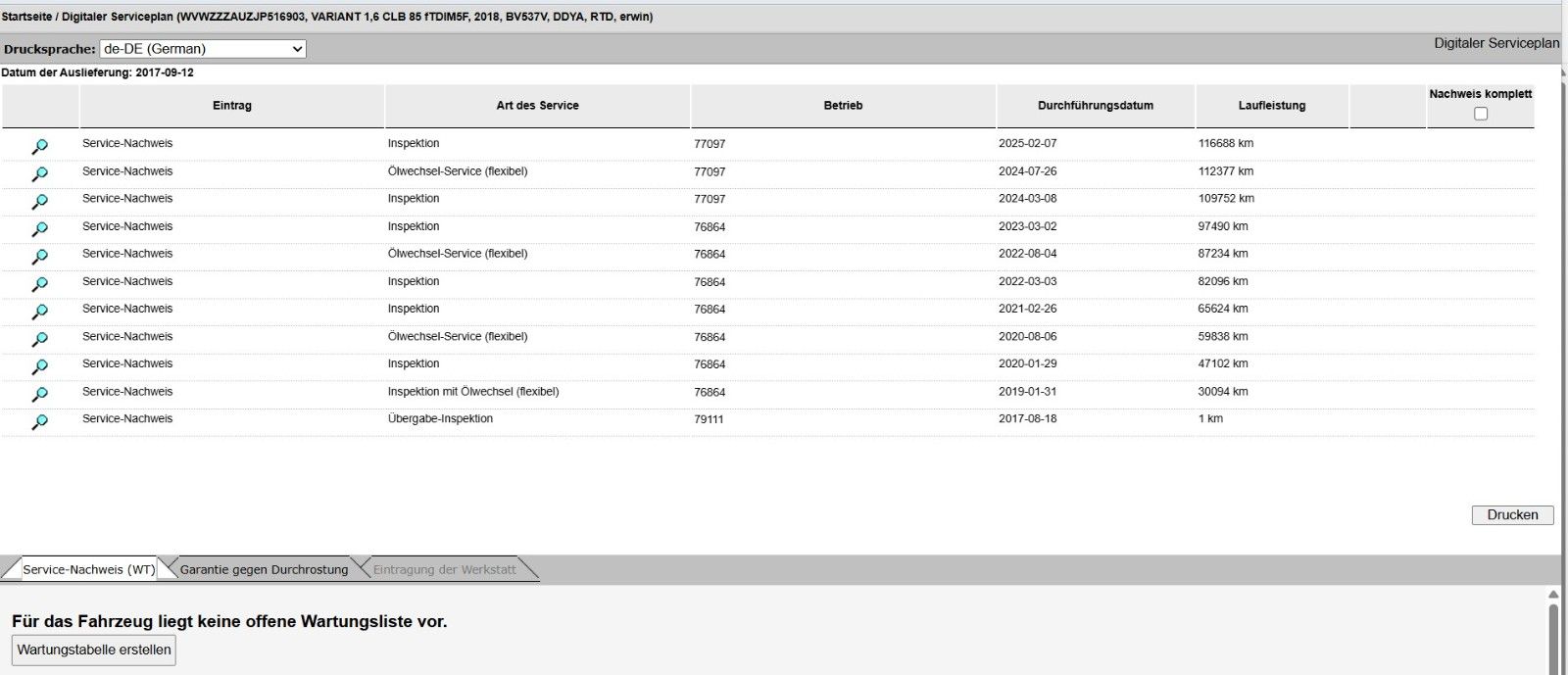Open the Eintragung der Werkstatt tab
The image size is (1568, 675).
[x=444, y=569]
